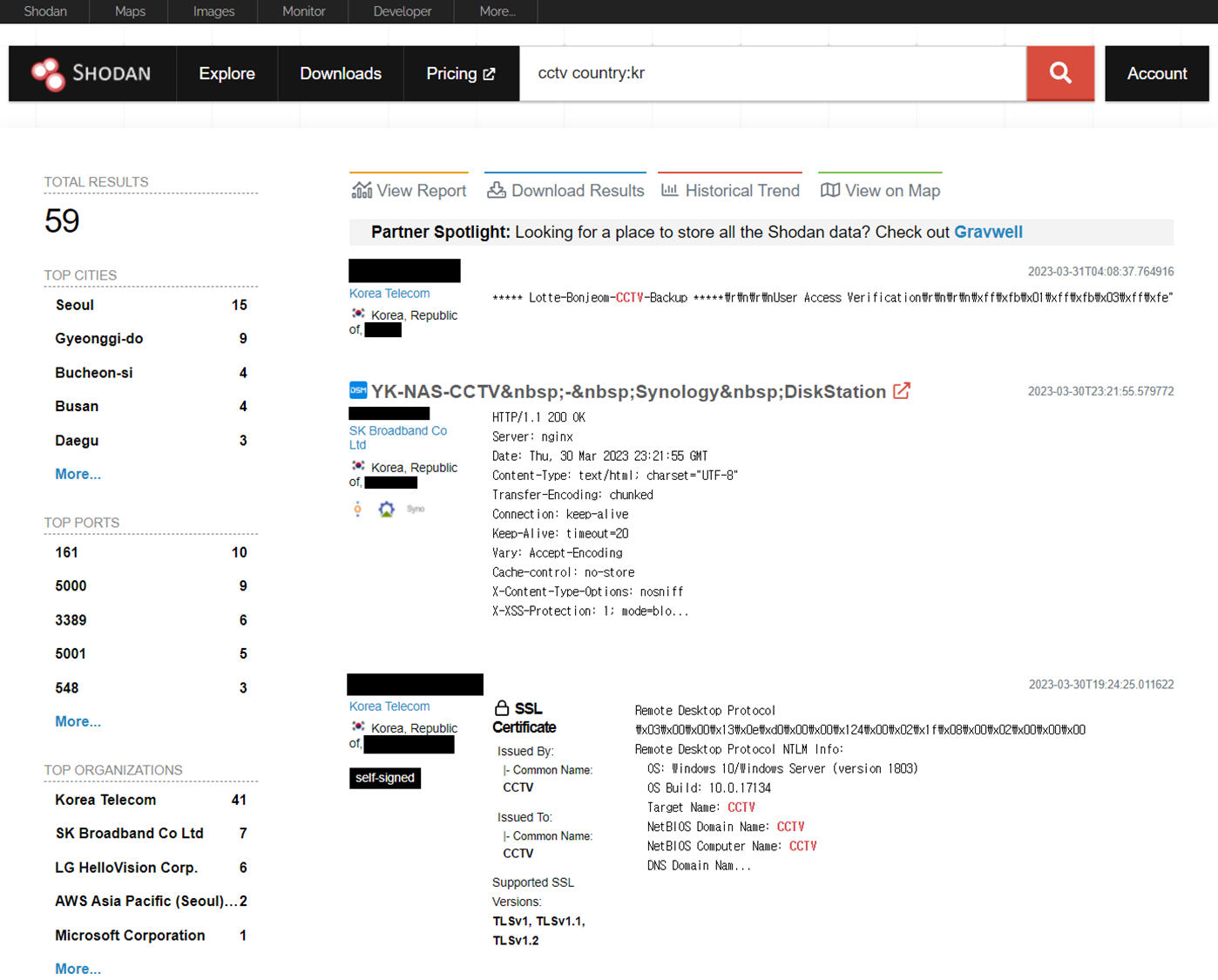
Task: Click SK Broadband Co Ltd link in second result
Action: [x=398, y=437]
